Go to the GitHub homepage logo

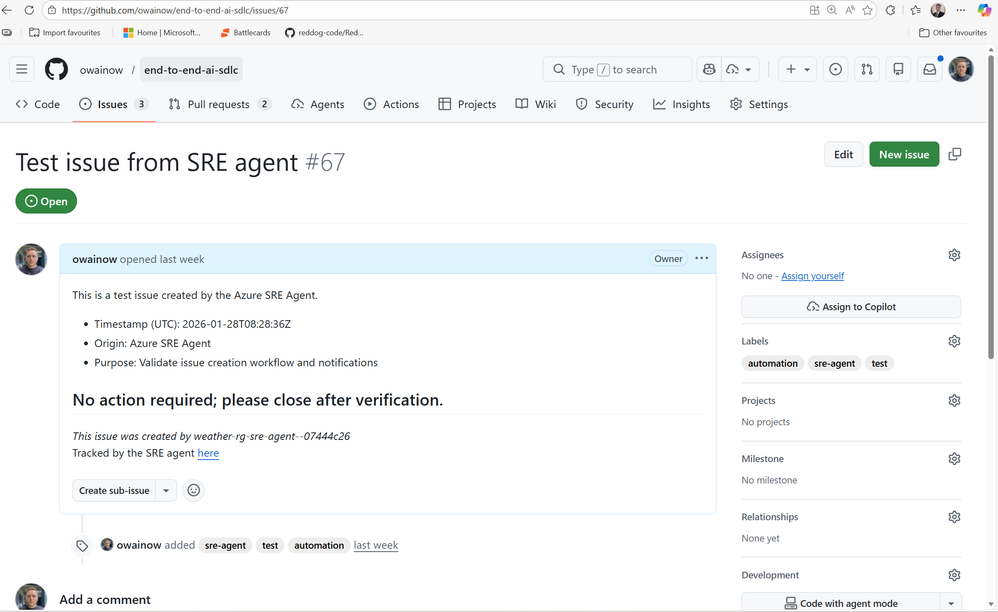pos(56,69)
